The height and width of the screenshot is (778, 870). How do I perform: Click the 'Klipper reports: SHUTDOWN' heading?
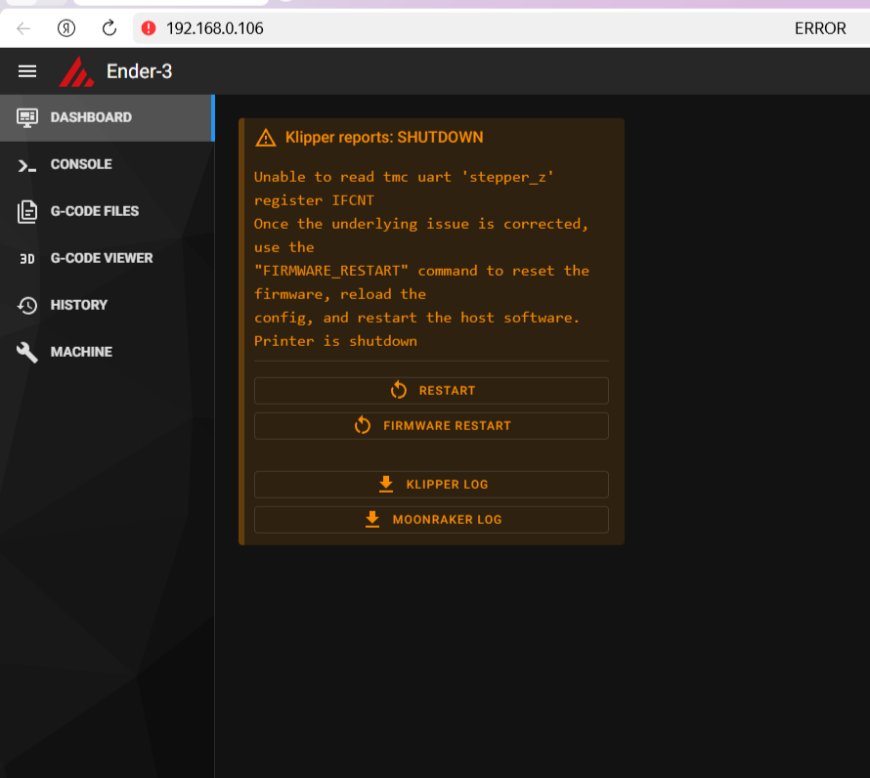384,138
